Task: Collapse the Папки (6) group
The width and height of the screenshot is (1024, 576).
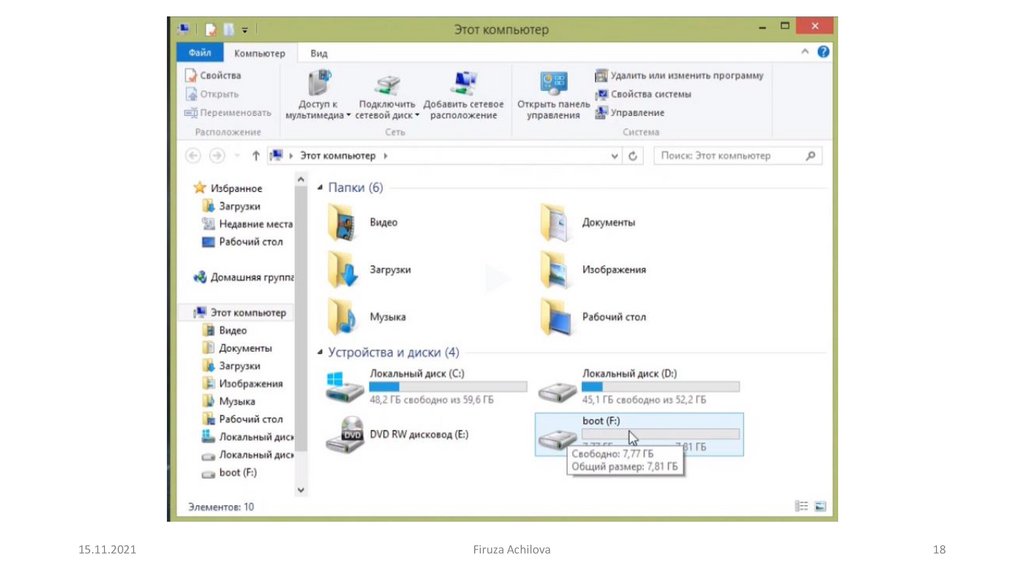Action: point(320,188)
